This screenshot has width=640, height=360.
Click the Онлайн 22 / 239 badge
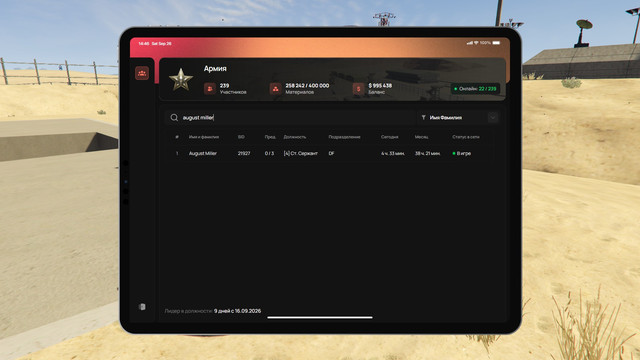[x=475, y=89]
